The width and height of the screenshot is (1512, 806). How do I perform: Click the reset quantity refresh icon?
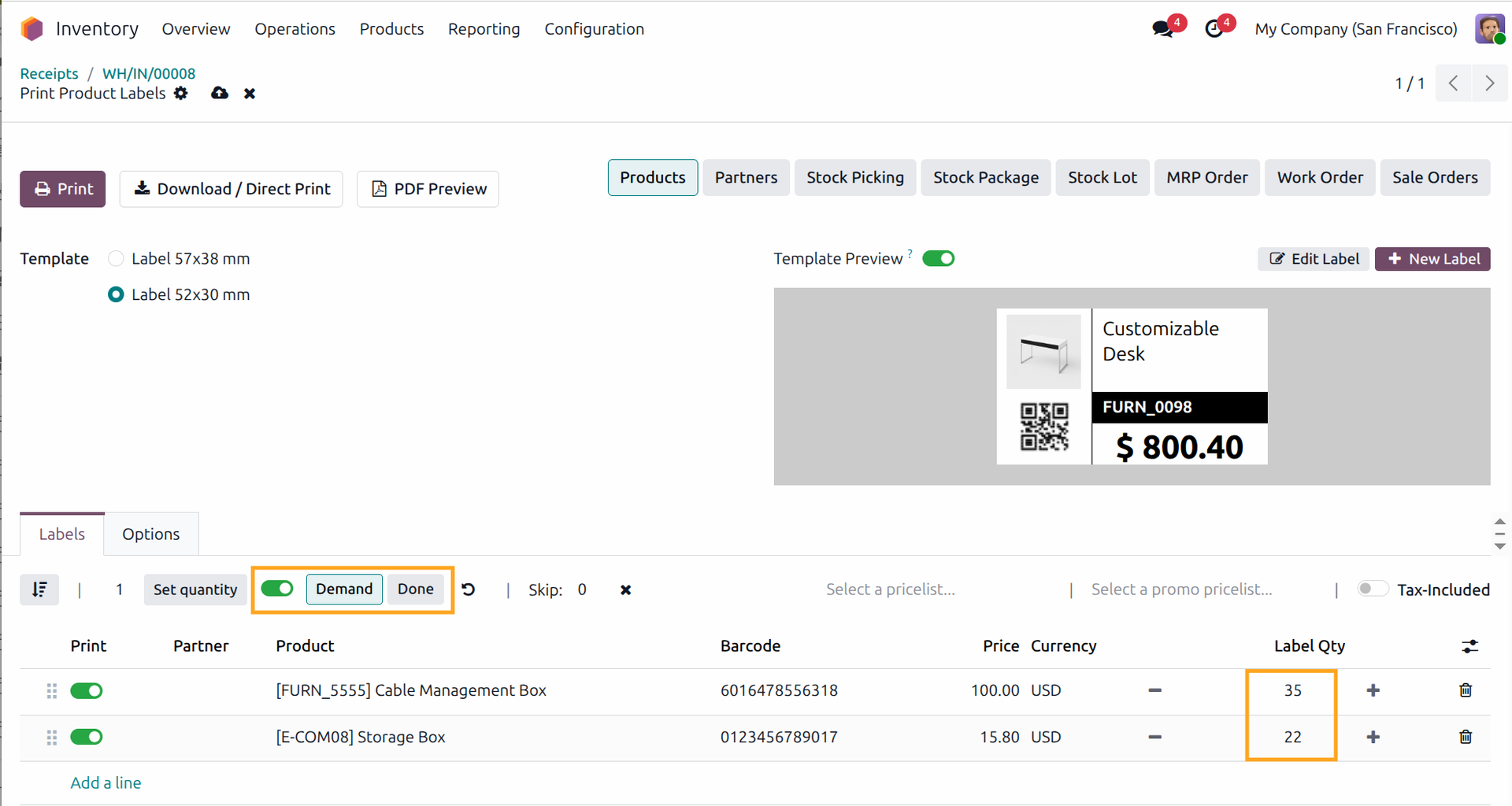point(469,590)
